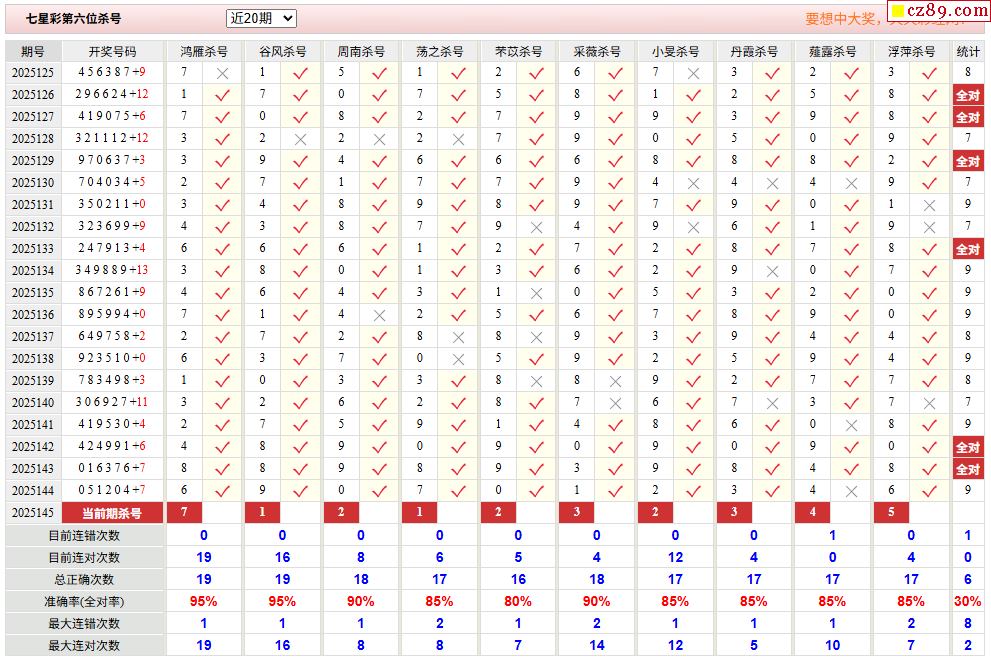This screenshot has height=660, width=991.
Task: Click the 全对 badge in row 2025143
Action: pyautogui.click(x=968, y=469)
